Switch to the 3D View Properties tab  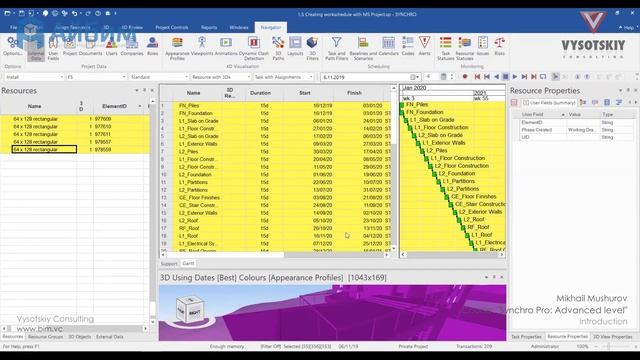click(612, 337)
